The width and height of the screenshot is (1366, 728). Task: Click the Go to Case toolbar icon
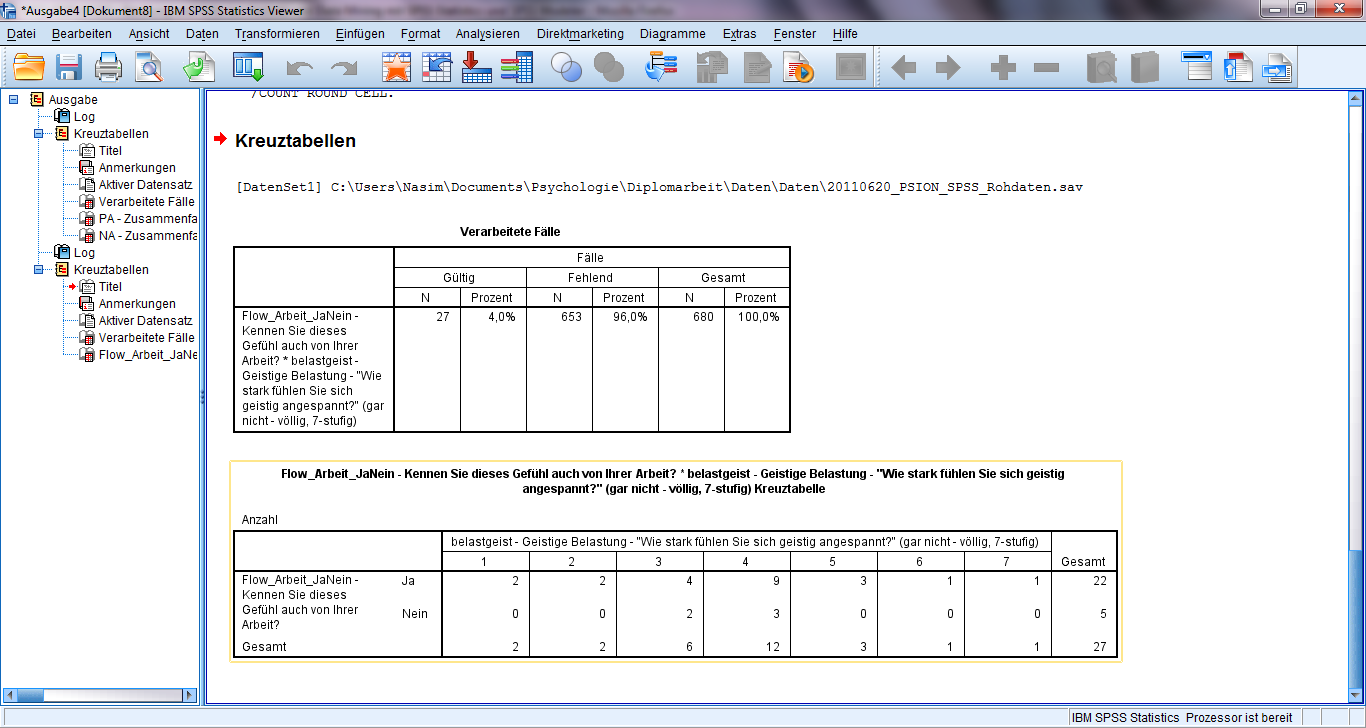(x=437, y=67)
